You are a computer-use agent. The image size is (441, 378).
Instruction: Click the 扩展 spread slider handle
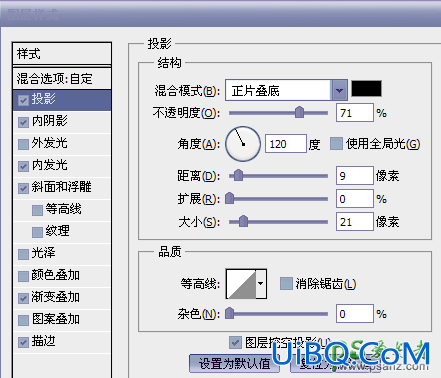(230, 199)
